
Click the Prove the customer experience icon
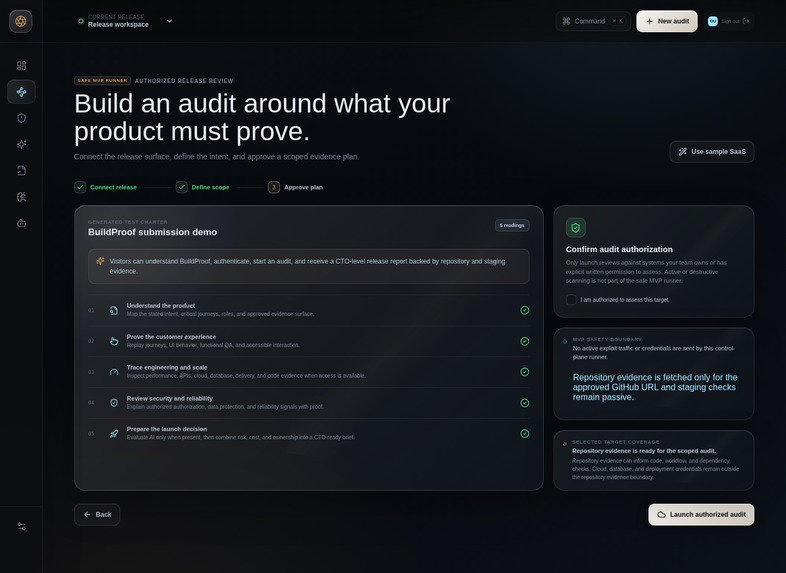coord(114,341)
